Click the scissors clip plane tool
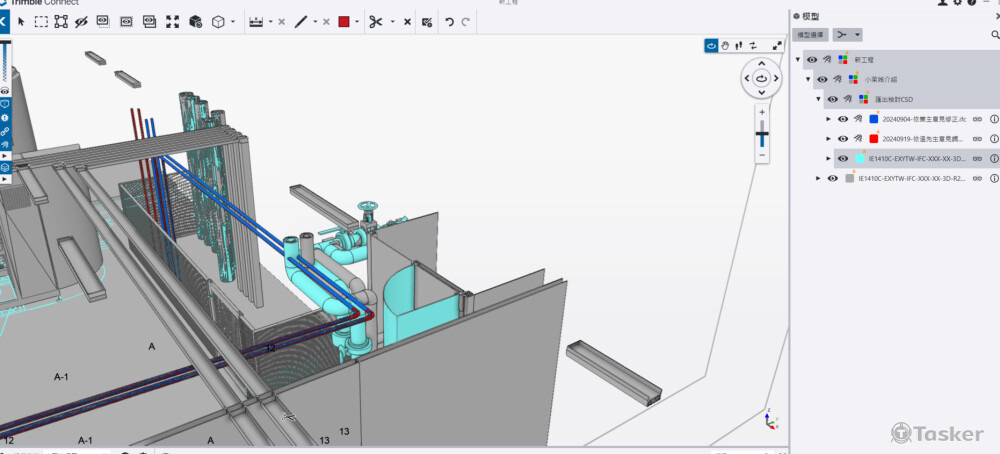Viewport: 1000px width, 454px height. coord(376,21)
